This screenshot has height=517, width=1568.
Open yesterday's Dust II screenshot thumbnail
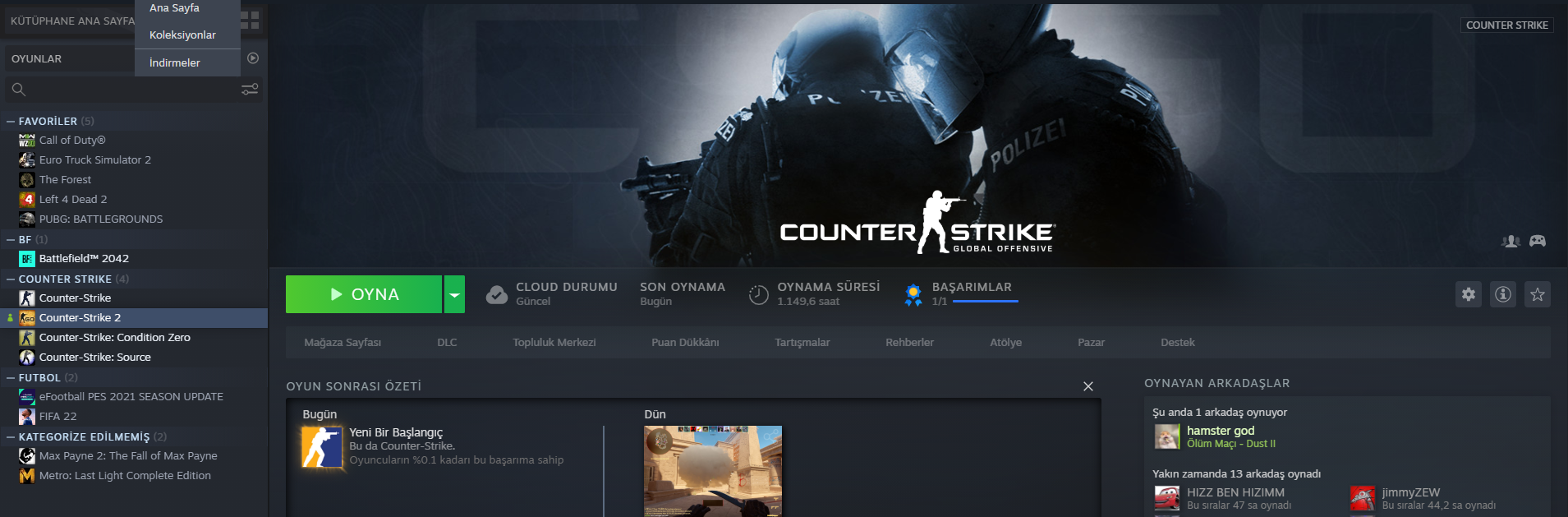pos(713,471)
